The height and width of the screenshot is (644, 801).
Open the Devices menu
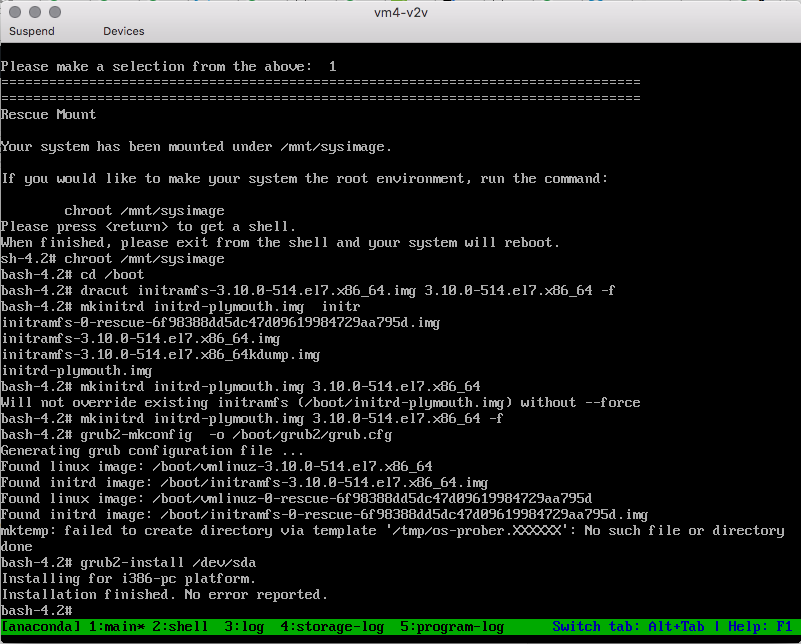coord(123,31)
